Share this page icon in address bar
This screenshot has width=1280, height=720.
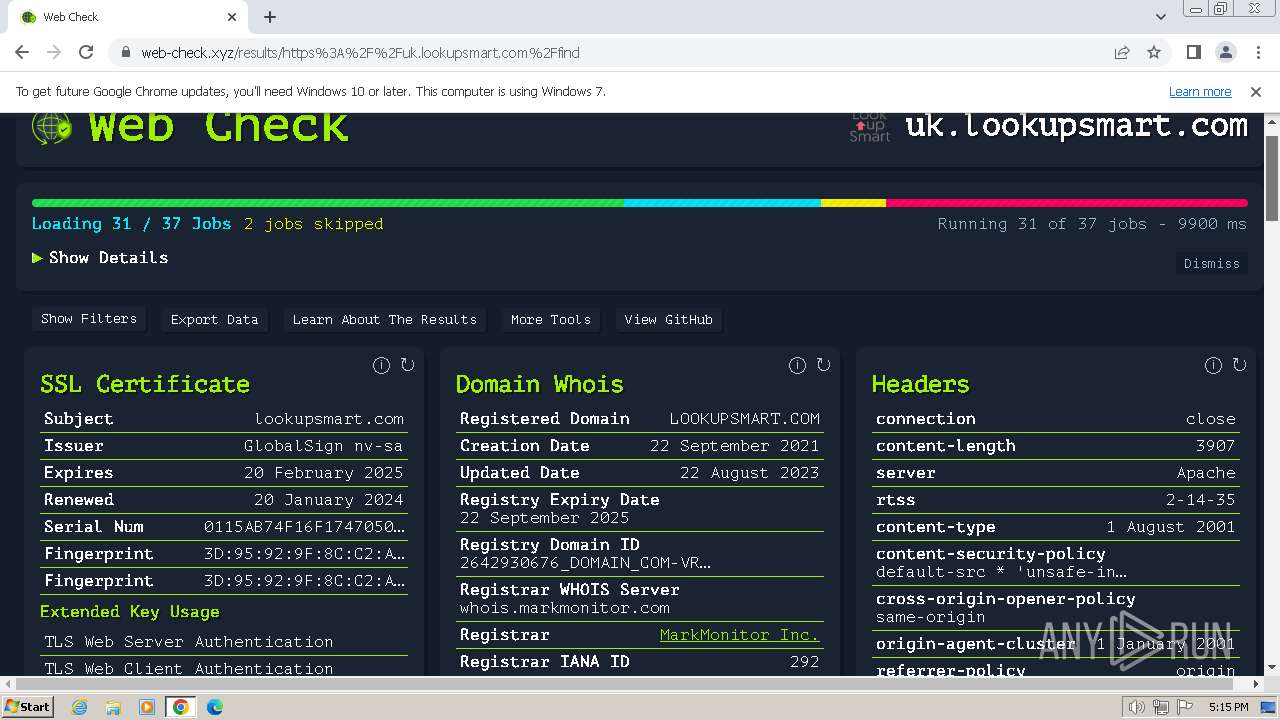[x=1122, y=52]
